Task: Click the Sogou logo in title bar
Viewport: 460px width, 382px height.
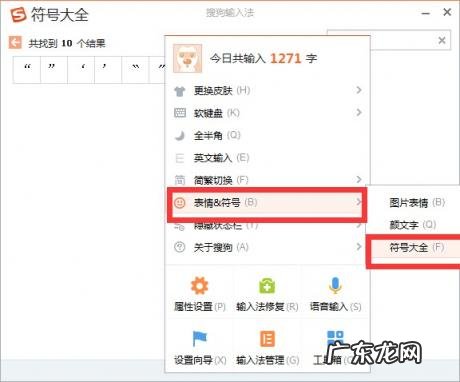Action: [18, 15]
